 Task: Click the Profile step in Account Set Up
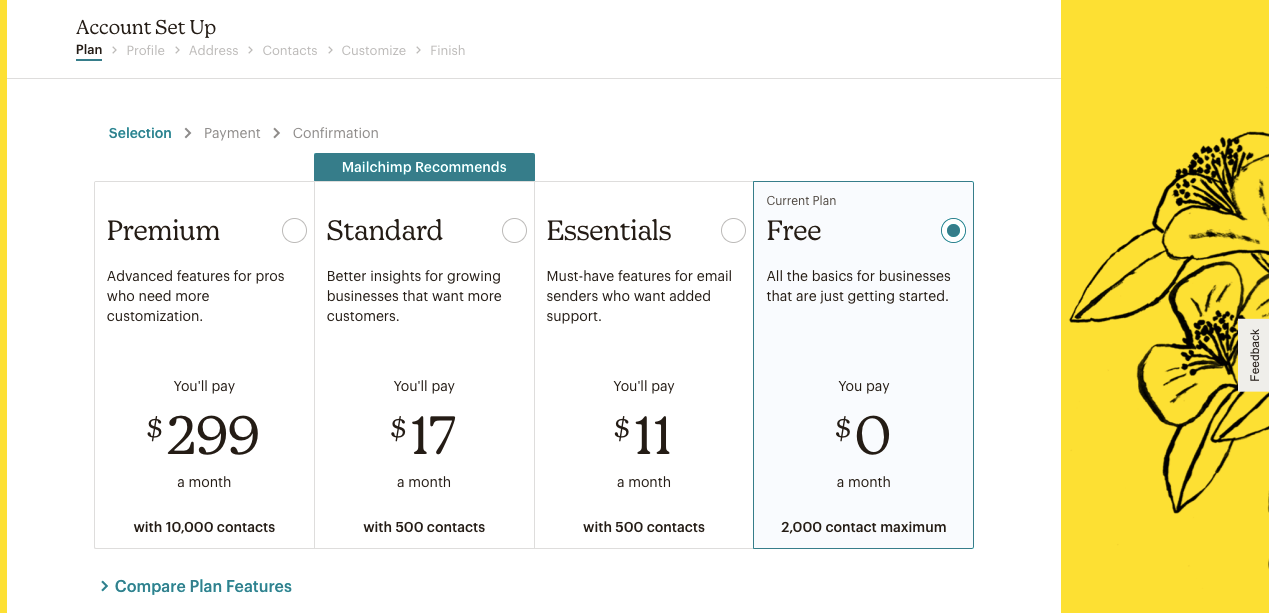pos(145,50)
